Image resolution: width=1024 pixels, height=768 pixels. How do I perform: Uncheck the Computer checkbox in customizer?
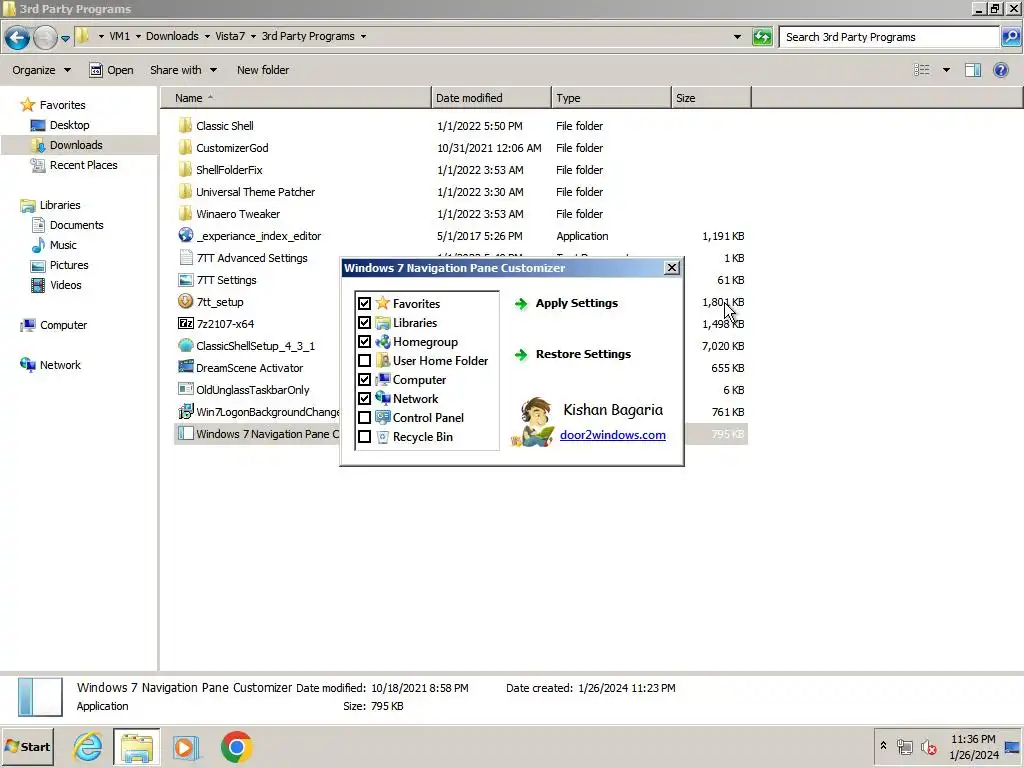coord(364,379)
